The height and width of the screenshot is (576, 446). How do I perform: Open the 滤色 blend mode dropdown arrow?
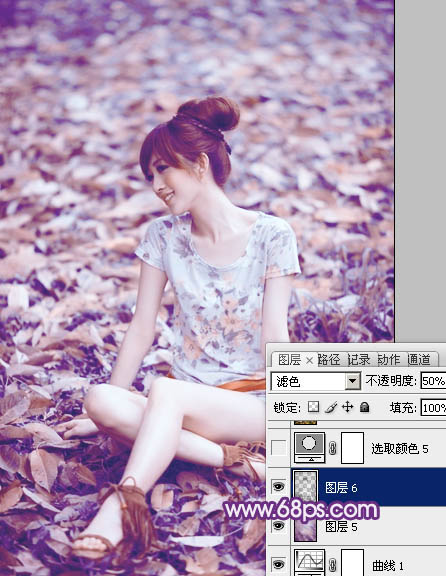point(352,381)
